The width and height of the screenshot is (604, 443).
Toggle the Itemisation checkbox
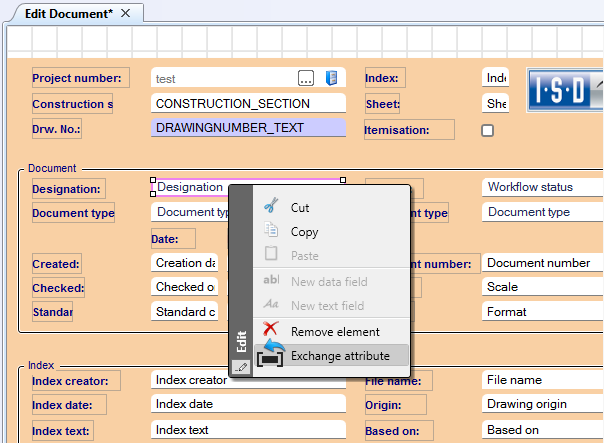click(x=488, y=130)
